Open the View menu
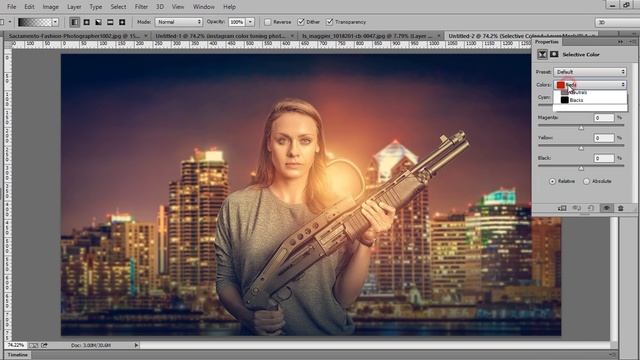640x360 pixels. 178,7
